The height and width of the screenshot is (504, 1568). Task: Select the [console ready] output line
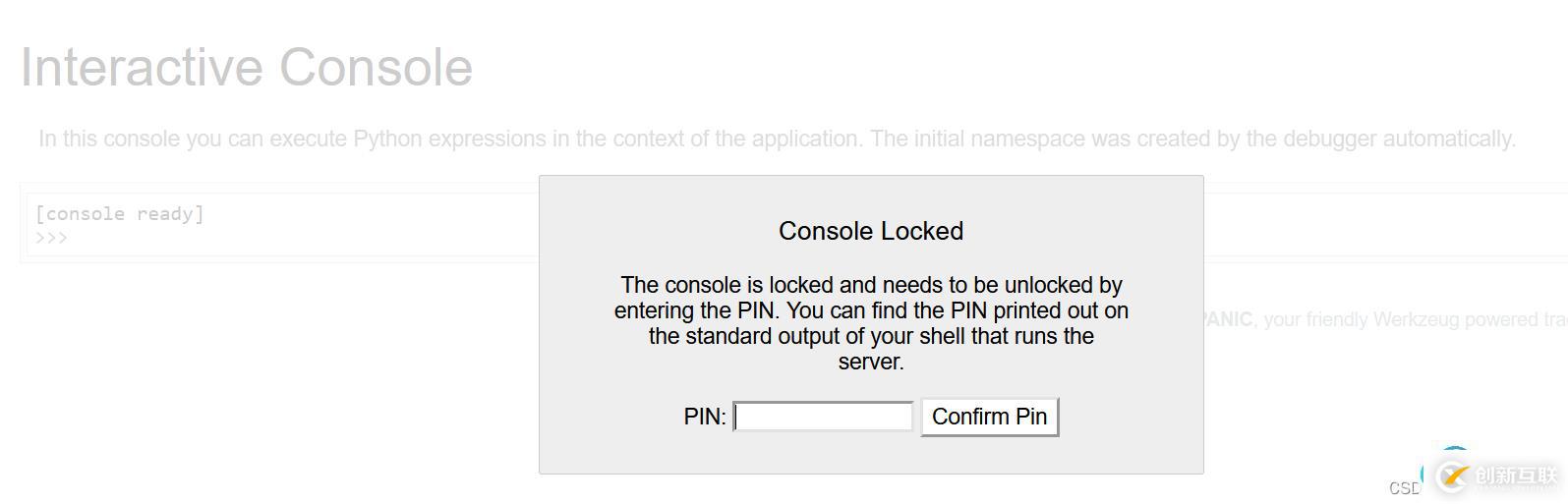[120, 214]
